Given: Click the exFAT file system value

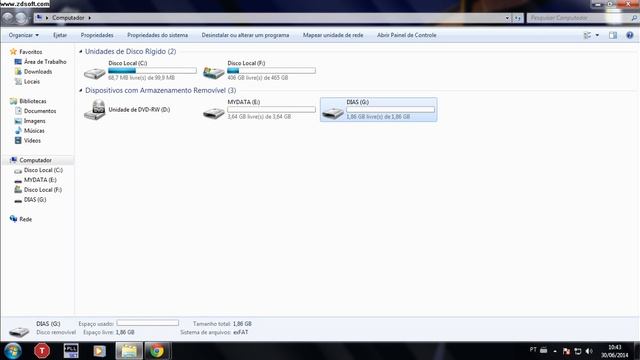Looking at the screenshot, I should (x=241, y=332).
